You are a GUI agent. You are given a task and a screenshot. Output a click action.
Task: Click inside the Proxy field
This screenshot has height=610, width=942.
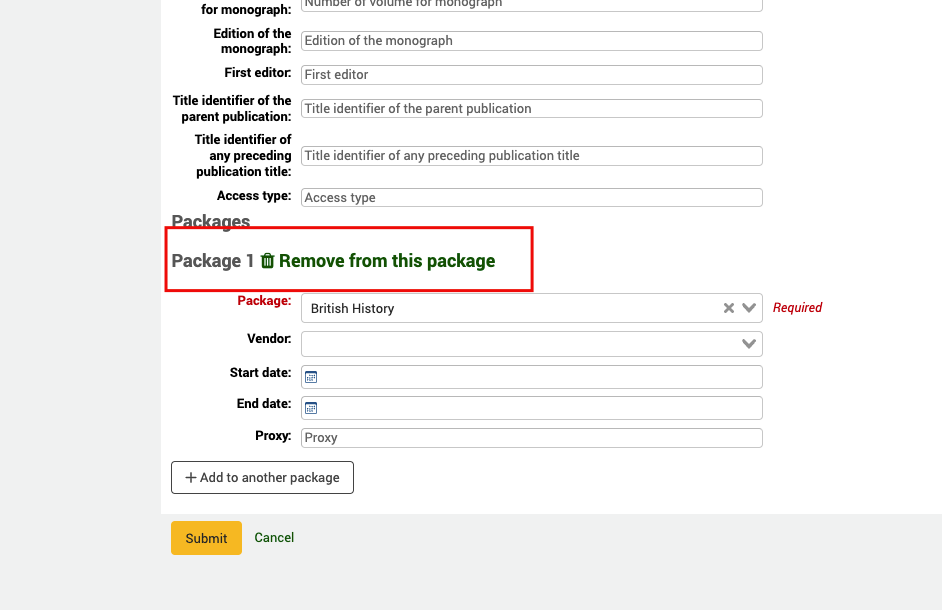pos(530,437)
